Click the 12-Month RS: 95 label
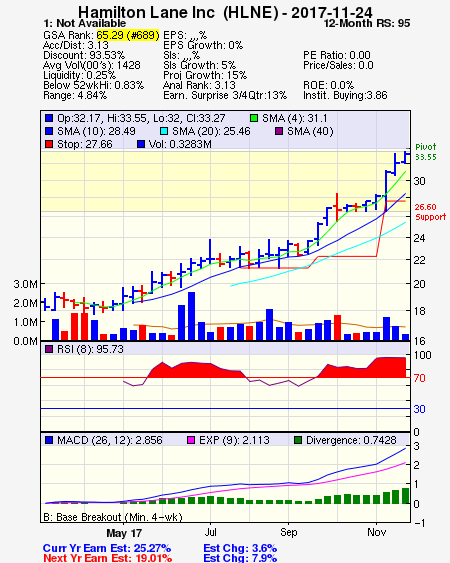The height and width of the screenshot is (563, 450). tap(367, 23)
